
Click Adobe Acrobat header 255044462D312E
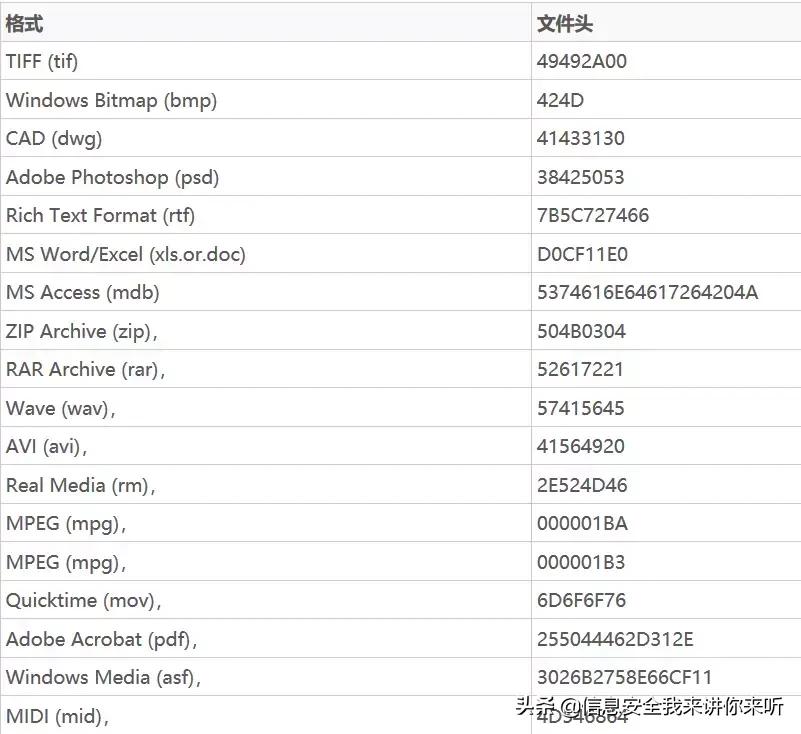[x=615, y=639]
